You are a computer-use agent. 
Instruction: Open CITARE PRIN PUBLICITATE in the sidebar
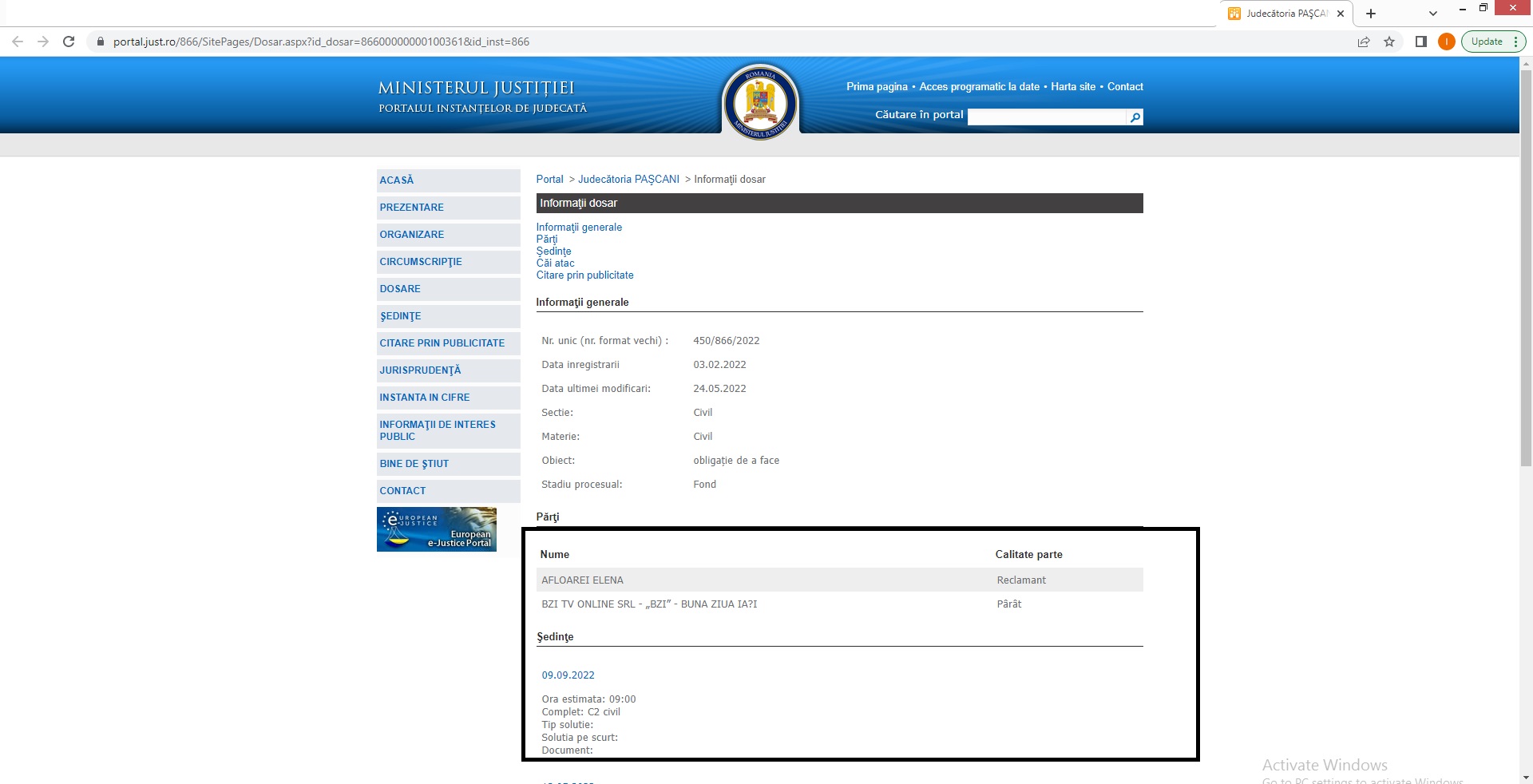[442, 343]
